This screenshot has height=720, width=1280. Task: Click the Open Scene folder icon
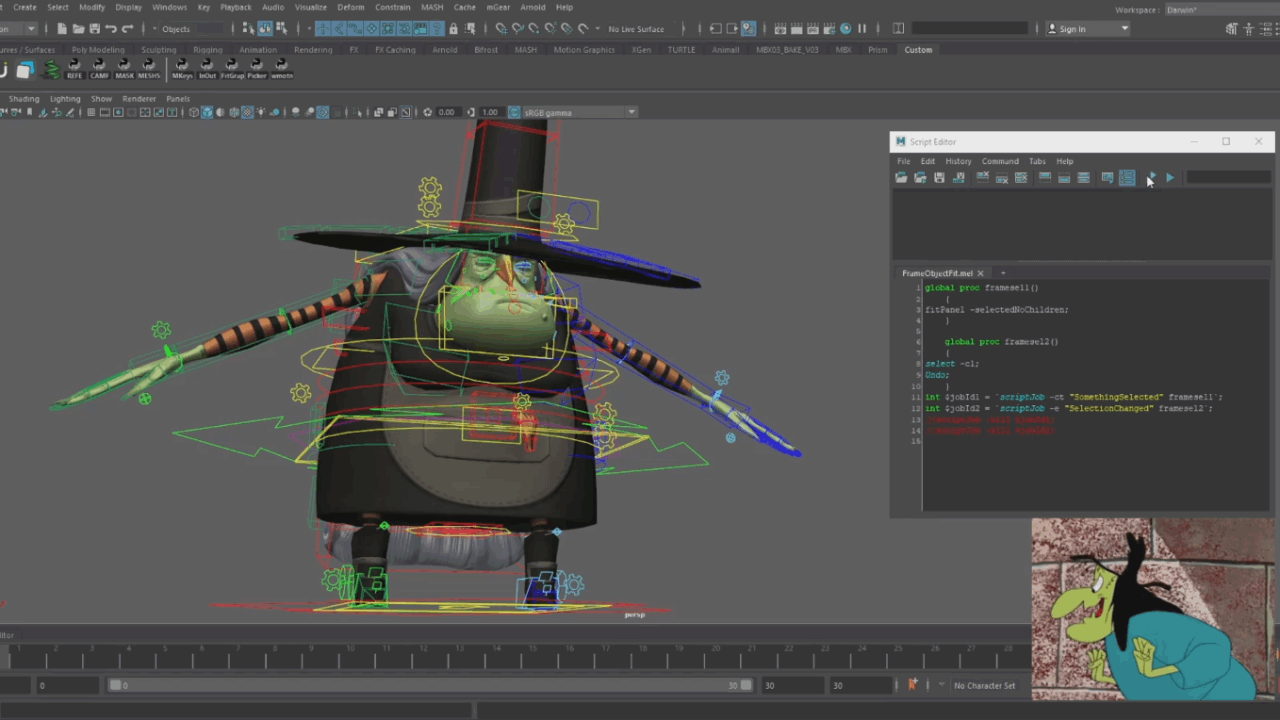point(78,29)
